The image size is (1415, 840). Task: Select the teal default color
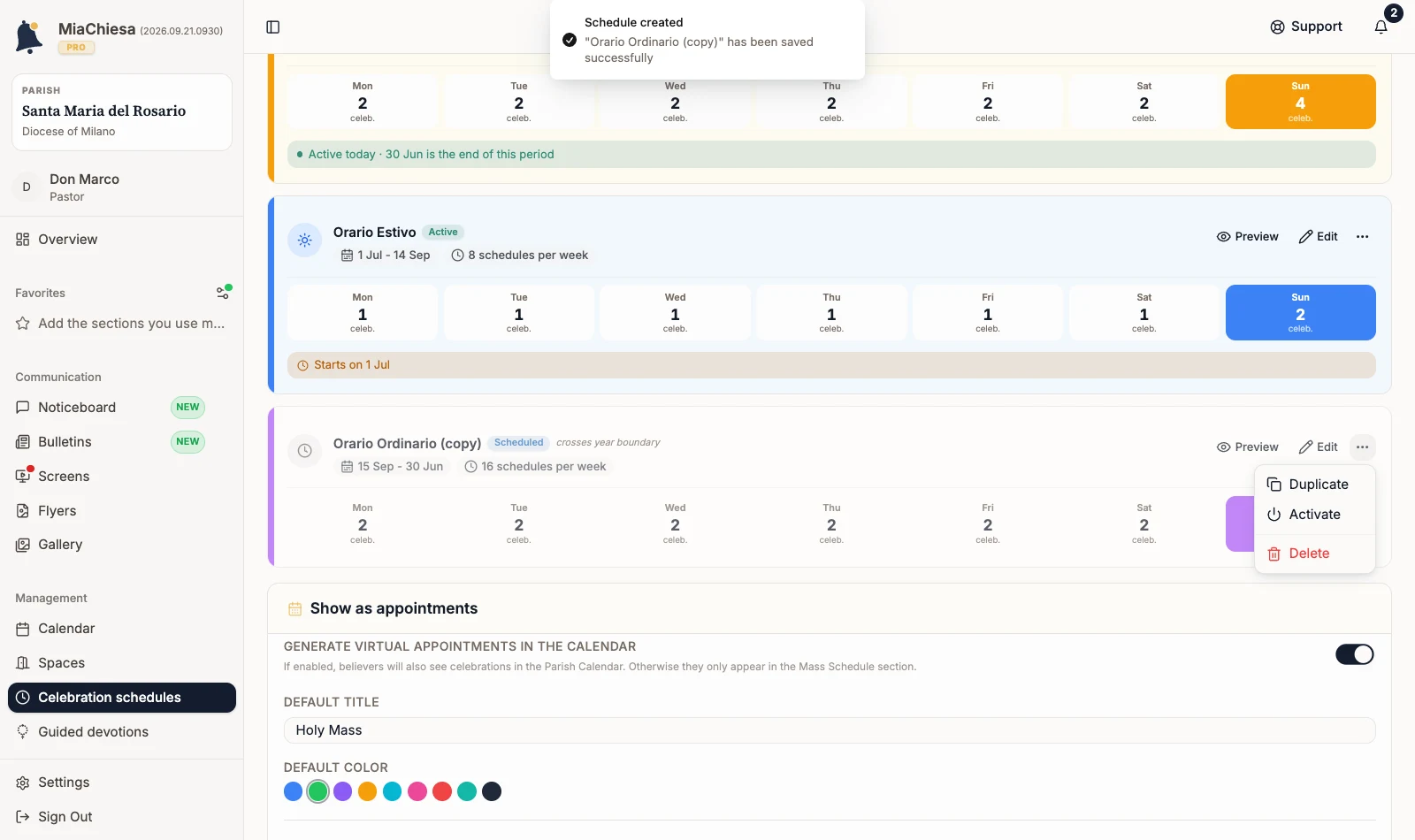(467, 791)
